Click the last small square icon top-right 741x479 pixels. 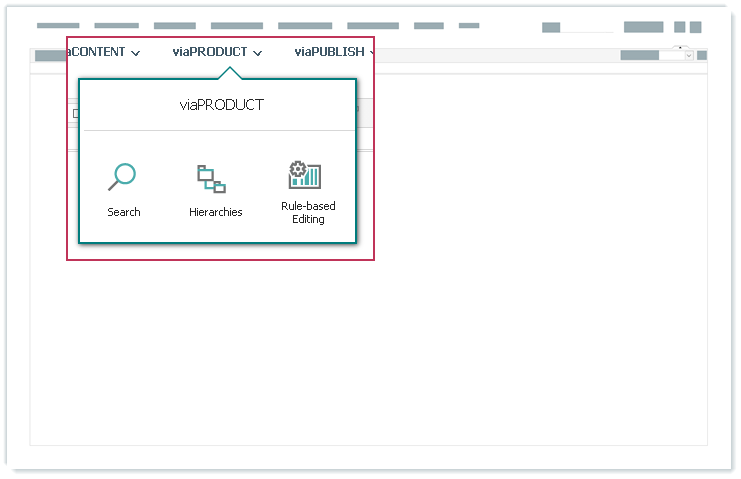[x=695, y=28]
